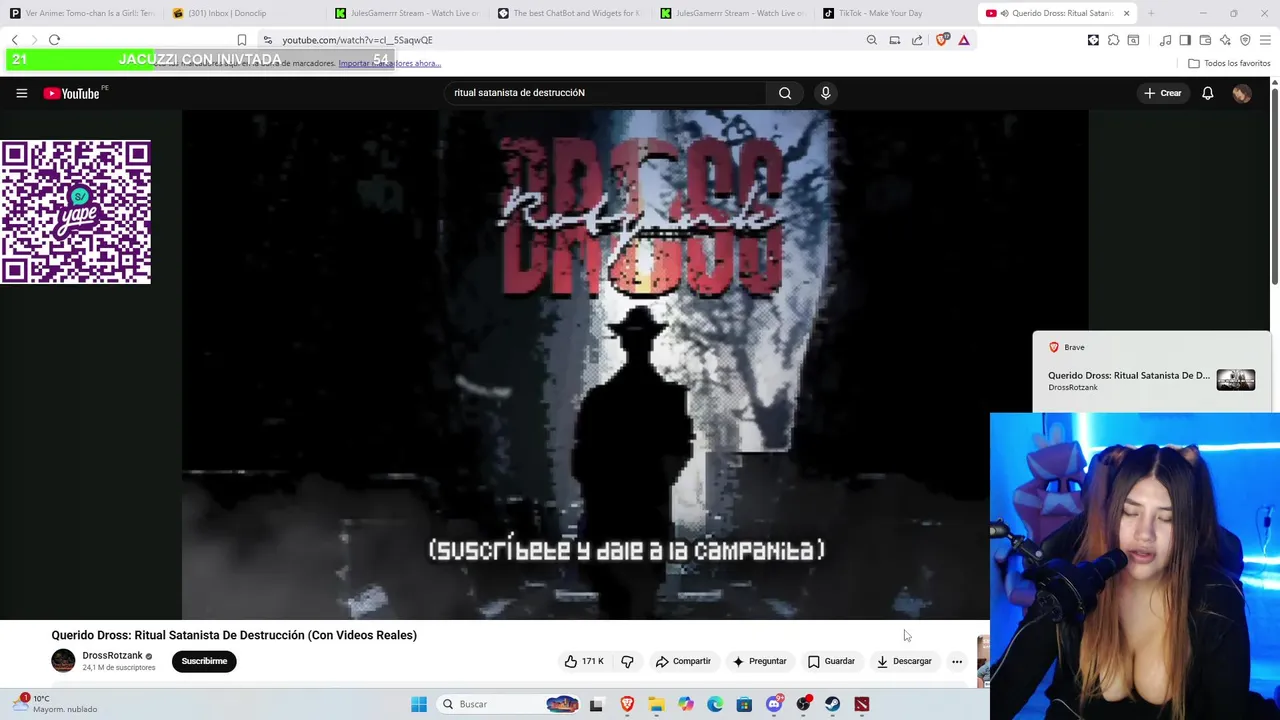The image size is (1280, 720).
Task: Open the black-square extension icon in toolbar
Action: click(x=1093, y=40)
